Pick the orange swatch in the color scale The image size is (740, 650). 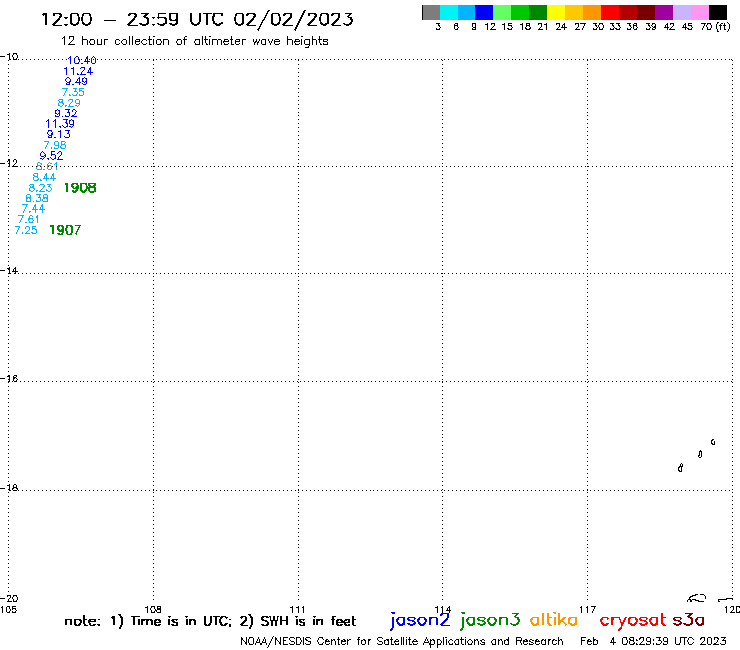pyautogui.click(x=592, y=12)
